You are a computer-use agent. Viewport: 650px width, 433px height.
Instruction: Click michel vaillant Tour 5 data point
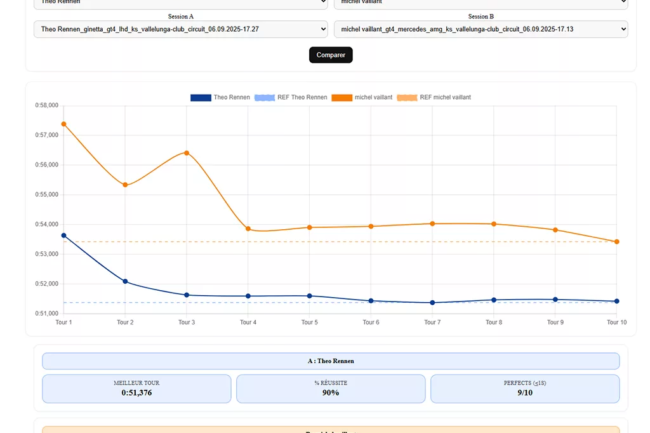[310, 227]
